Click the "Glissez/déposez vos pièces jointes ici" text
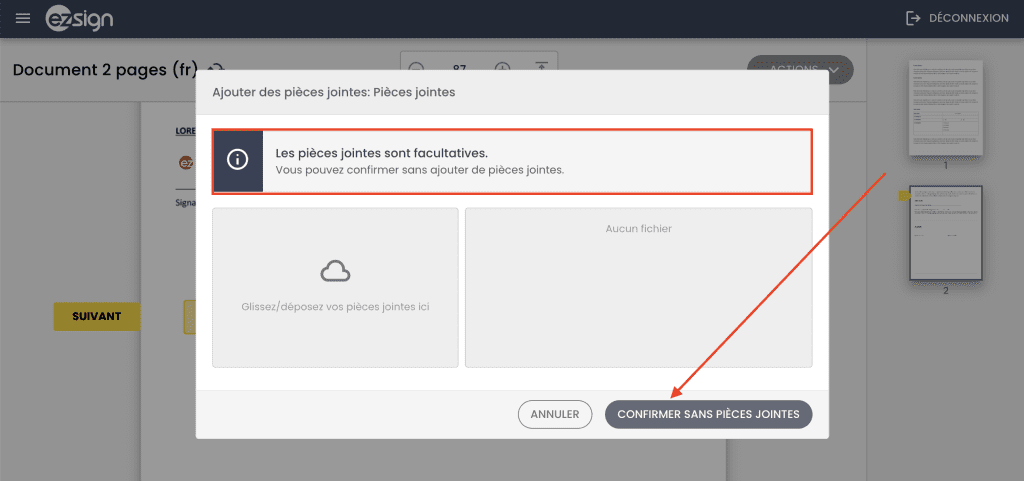 [335, 307]
